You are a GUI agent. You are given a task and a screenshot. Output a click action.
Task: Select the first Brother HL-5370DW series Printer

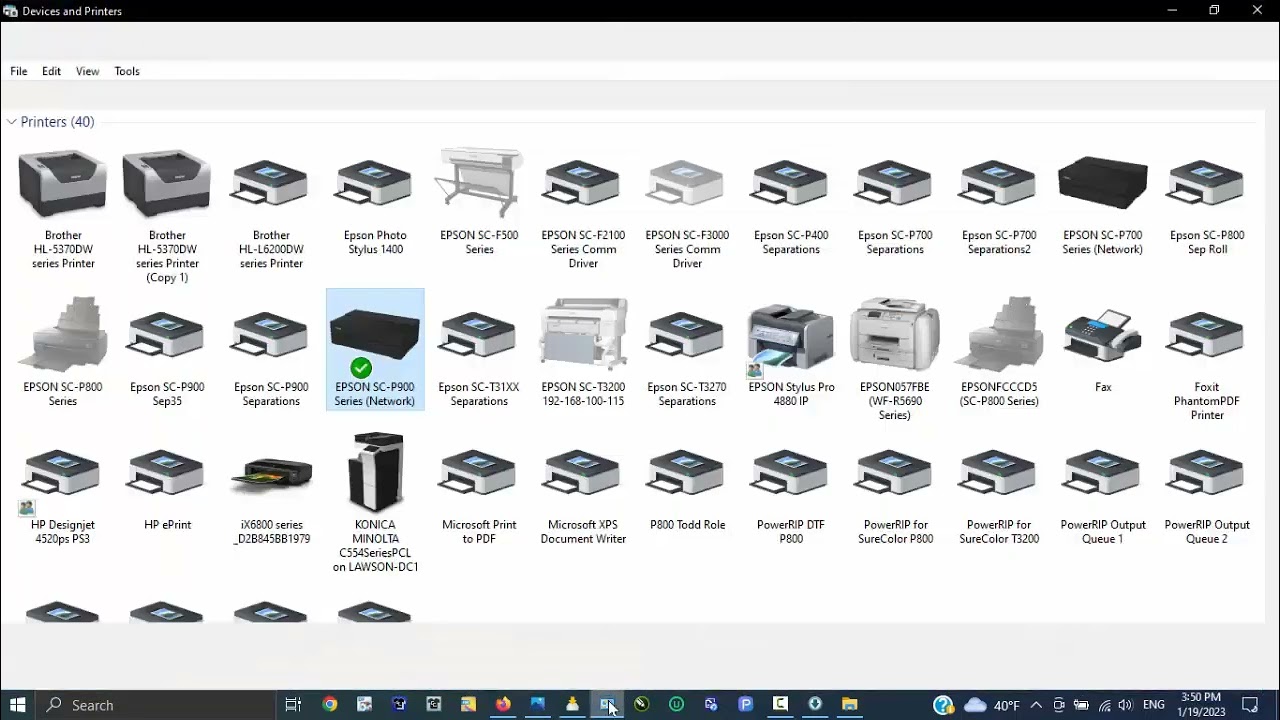tap(63, 209)
